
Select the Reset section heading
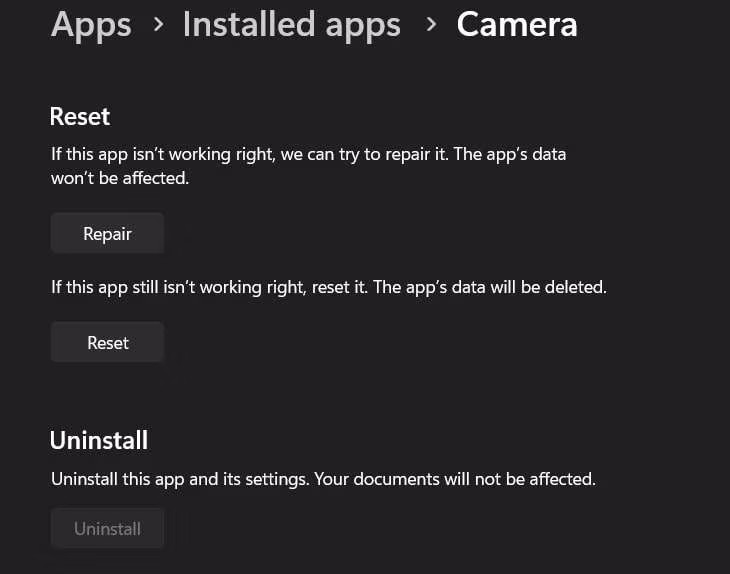coord(80,116)
